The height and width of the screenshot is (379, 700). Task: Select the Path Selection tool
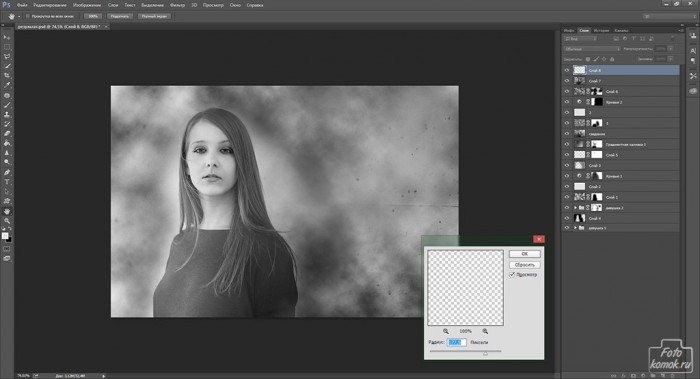7,192
